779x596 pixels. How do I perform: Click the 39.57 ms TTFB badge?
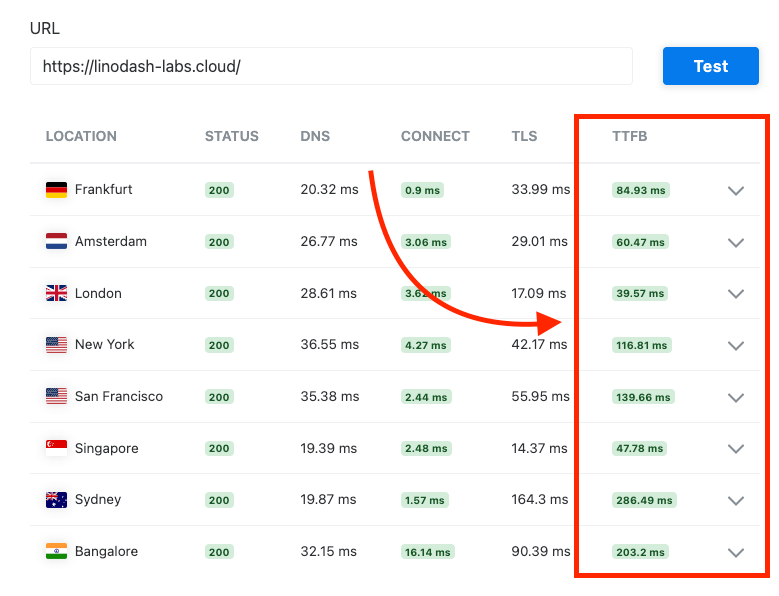[640, 294]
